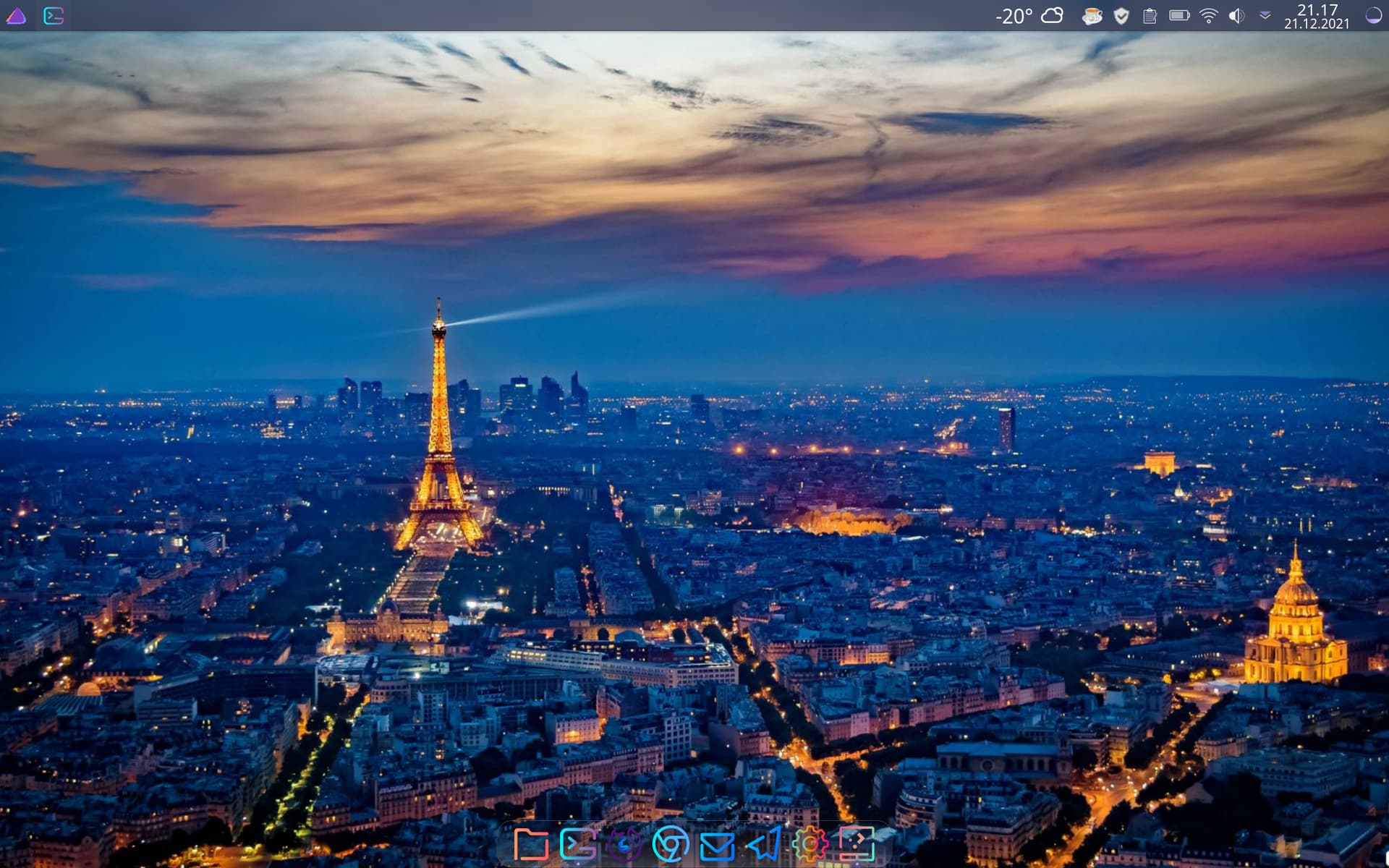Launch the Chrome browser from the dock
Viewport: 1389px width, 868px height.
[x=671, y=844]
